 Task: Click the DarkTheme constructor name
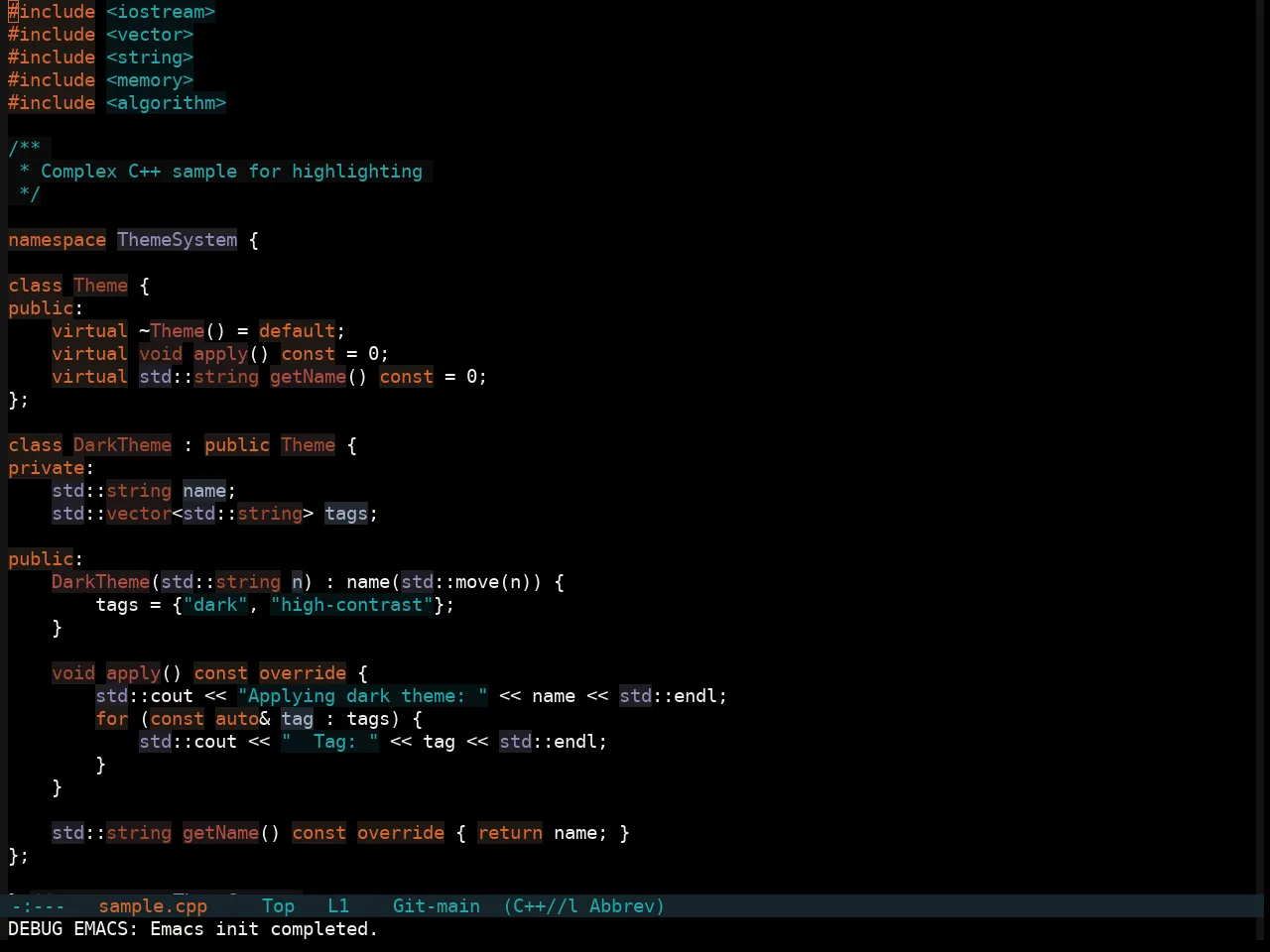point(100,582)
